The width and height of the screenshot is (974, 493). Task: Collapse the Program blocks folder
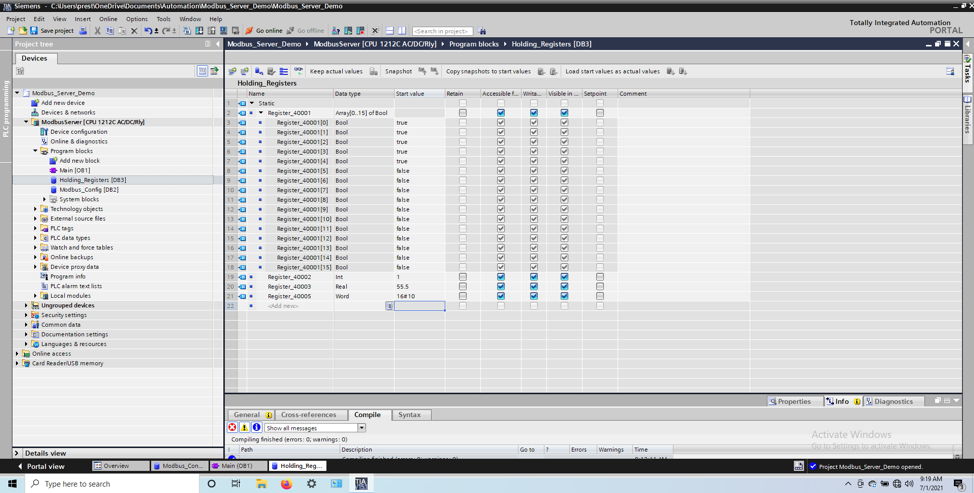[x=35, y=151]
